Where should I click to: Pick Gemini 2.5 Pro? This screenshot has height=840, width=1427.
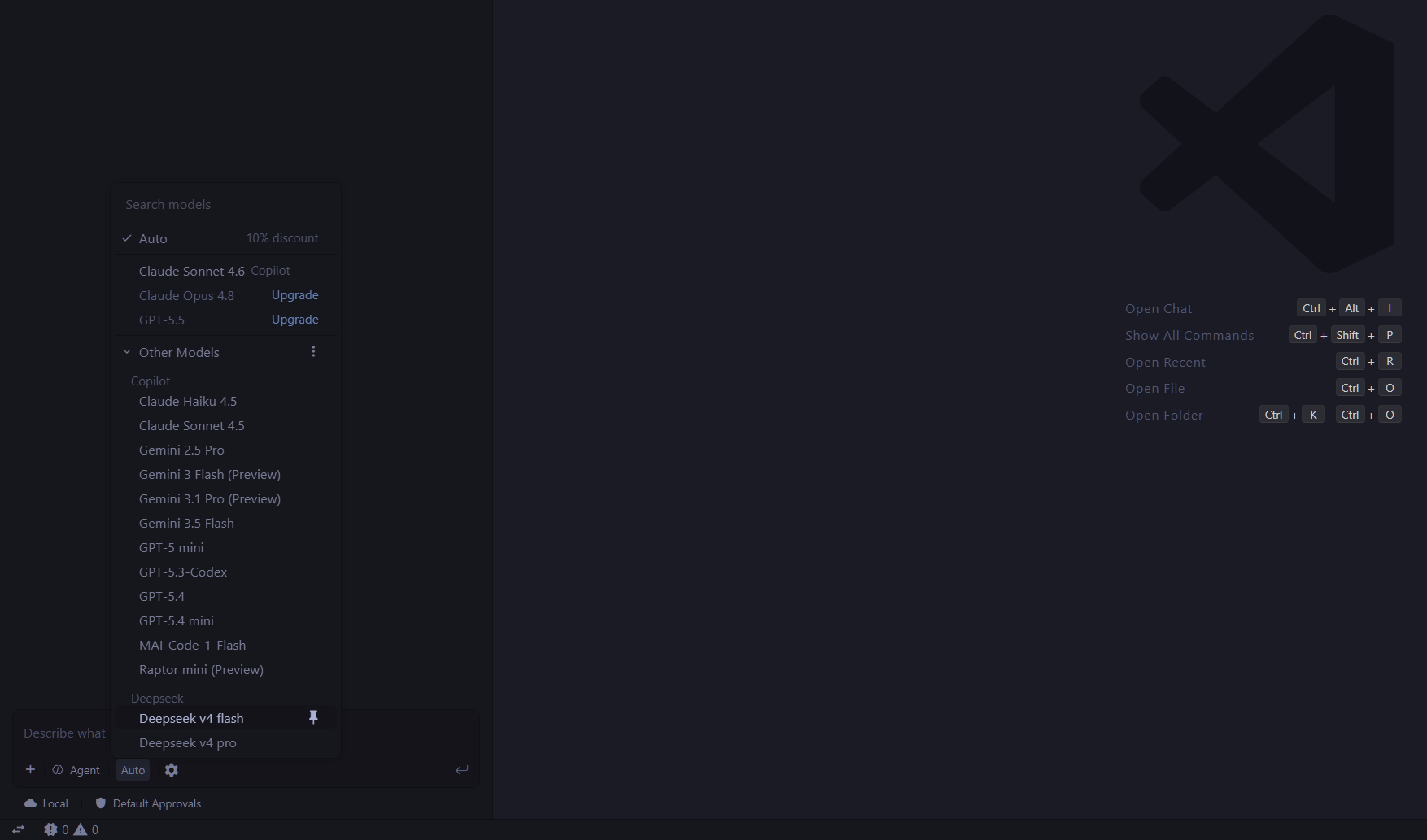pos(225,450)
